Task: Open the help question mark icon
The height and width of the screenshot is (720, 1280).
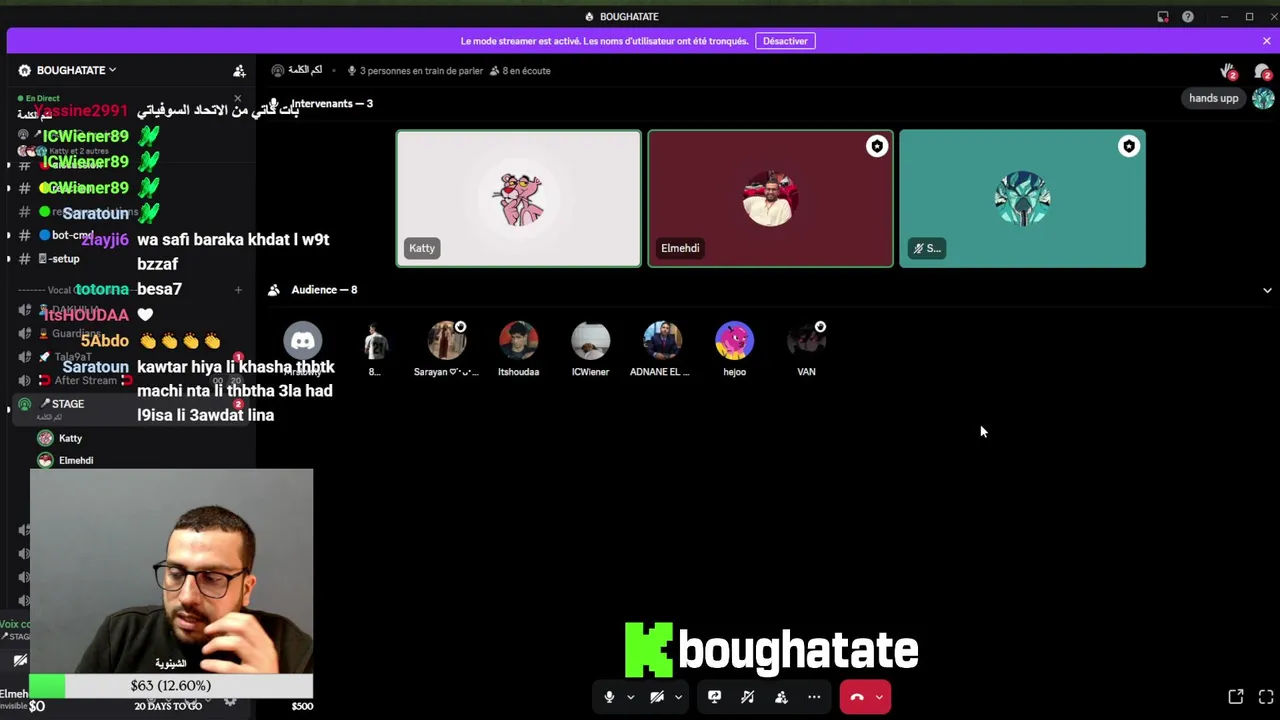Action: [1188, 17]
